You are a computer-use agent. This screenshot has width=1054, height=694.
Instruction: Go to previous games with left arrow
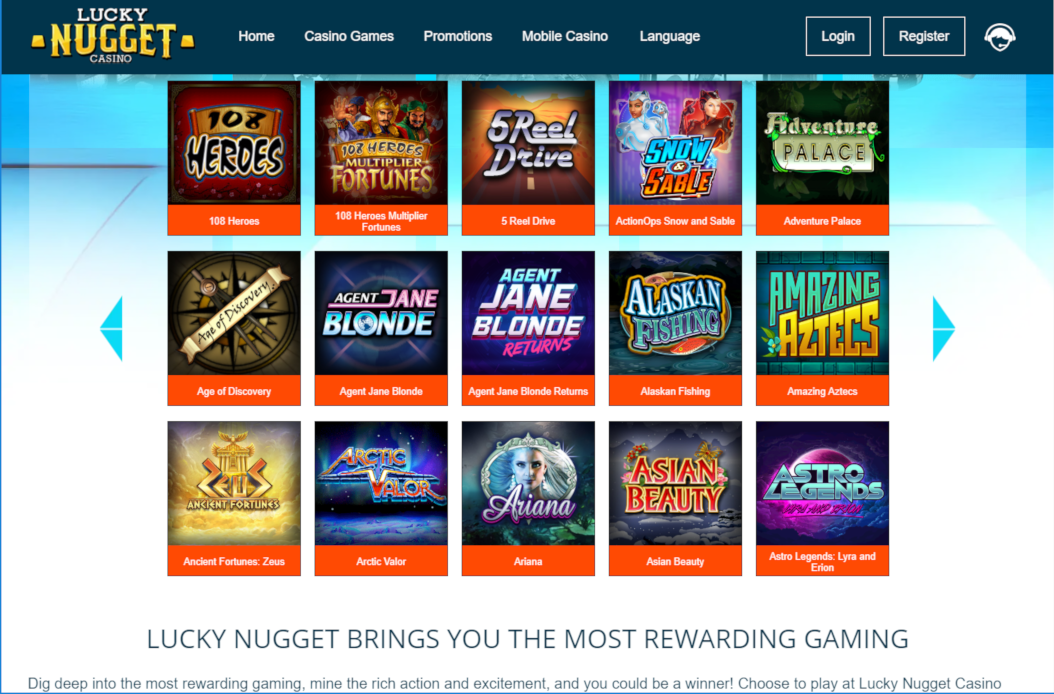112,329
